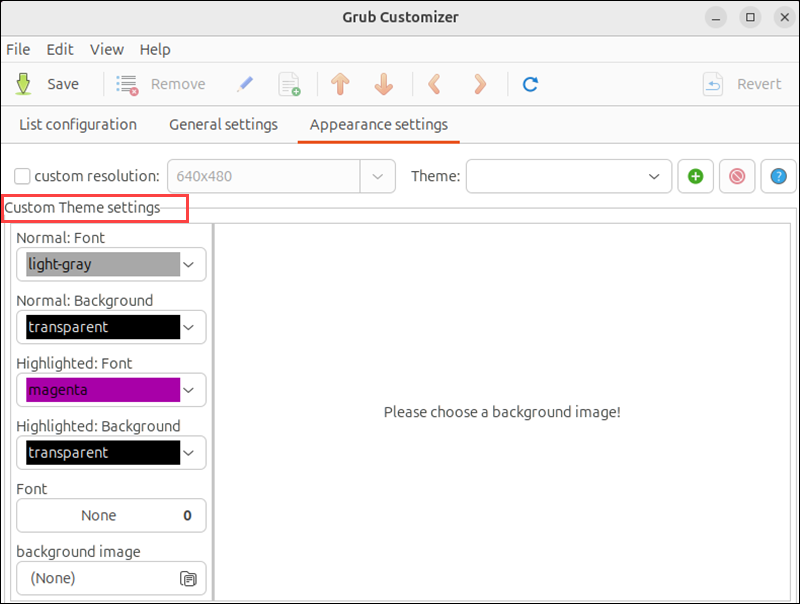800x604 pixels.
Task: Enable the custom resolution checkbox
Action: tap(22, 177)
